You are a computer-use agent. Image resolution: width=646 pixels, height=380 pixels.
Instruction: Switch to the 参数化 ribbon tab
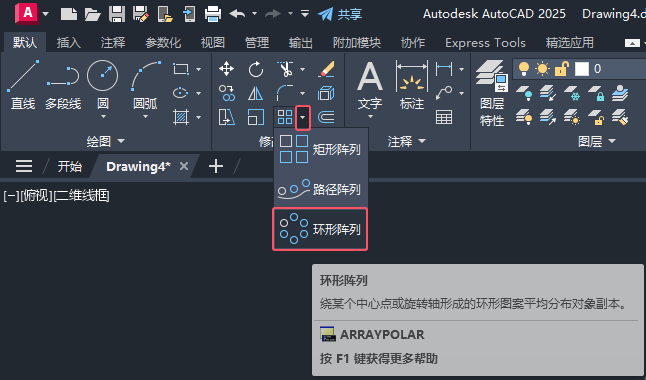pyautogui.click(x=163, y=42)
